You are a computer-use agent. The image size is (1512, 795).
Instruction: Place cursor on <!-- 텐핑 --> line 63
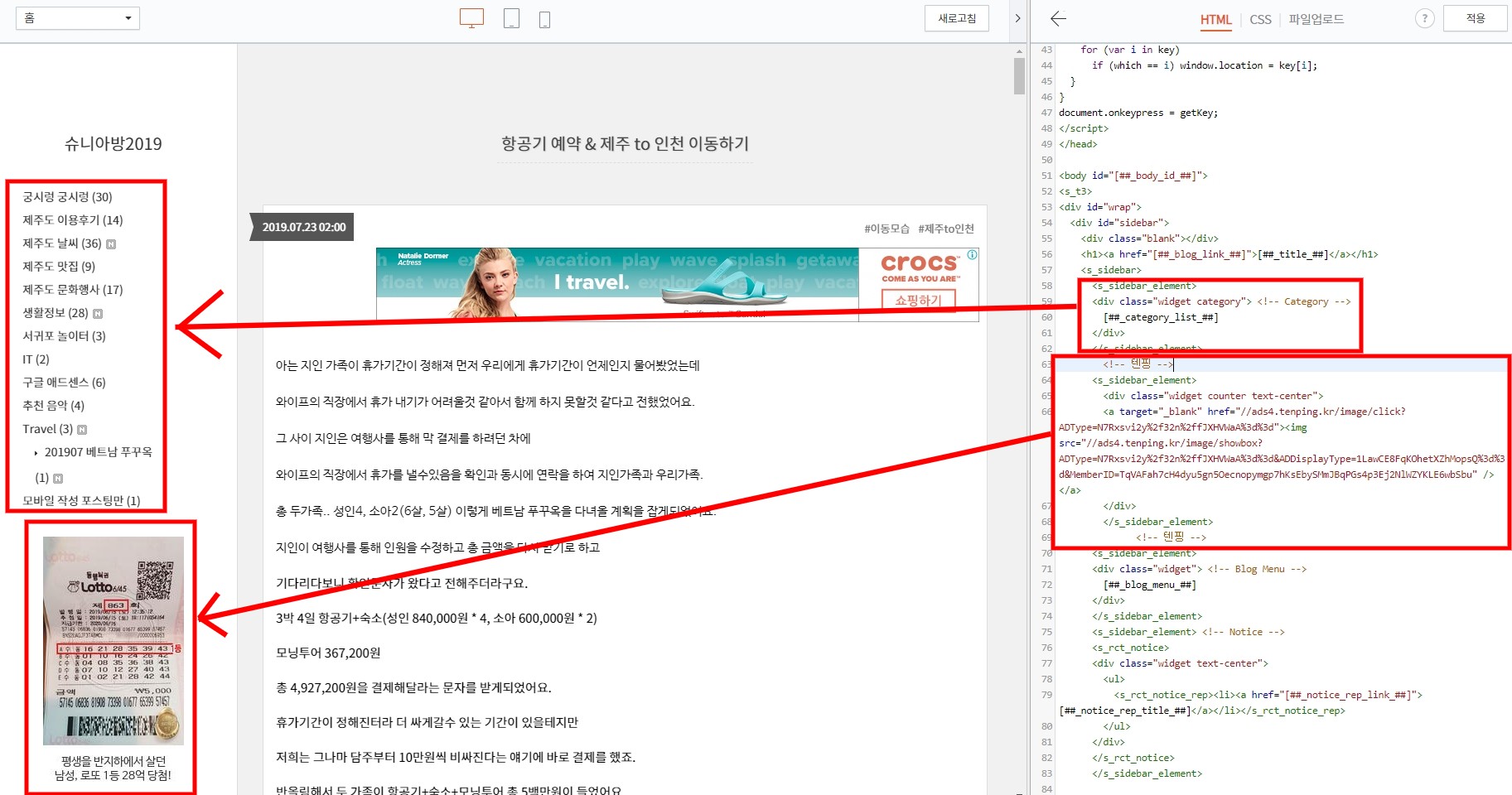[x=1138, y=364]
